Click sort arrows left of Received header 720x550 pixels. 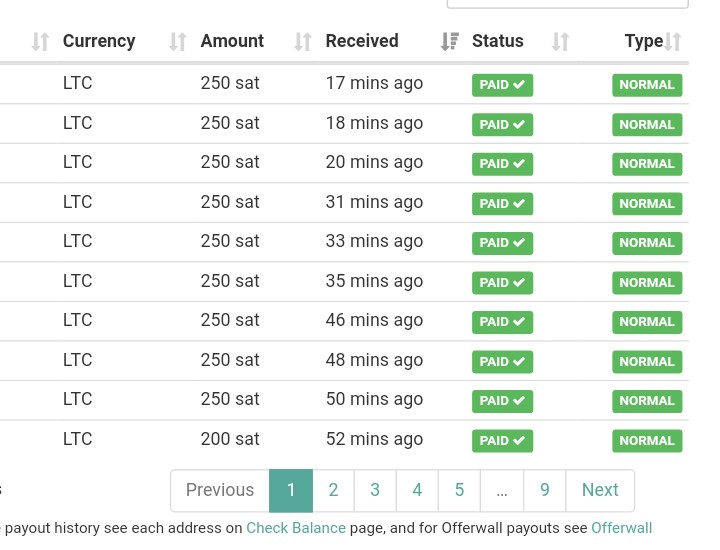click(303, 41)
